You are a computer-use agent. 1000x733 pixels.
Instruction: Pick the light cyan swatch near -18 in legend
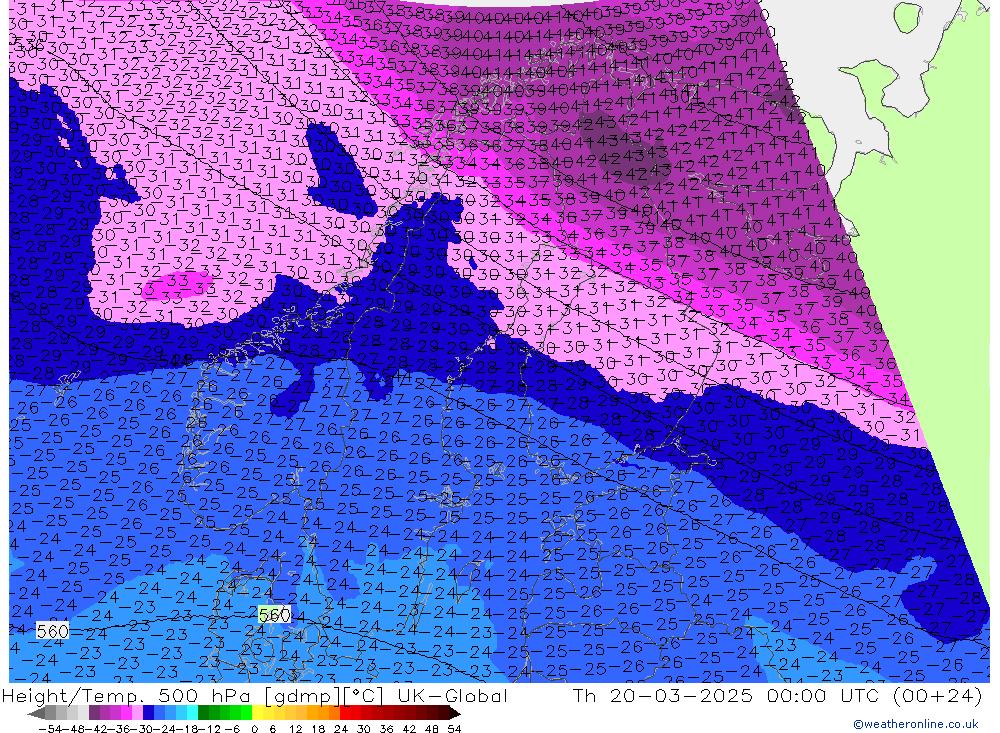[x=192, y=714]
